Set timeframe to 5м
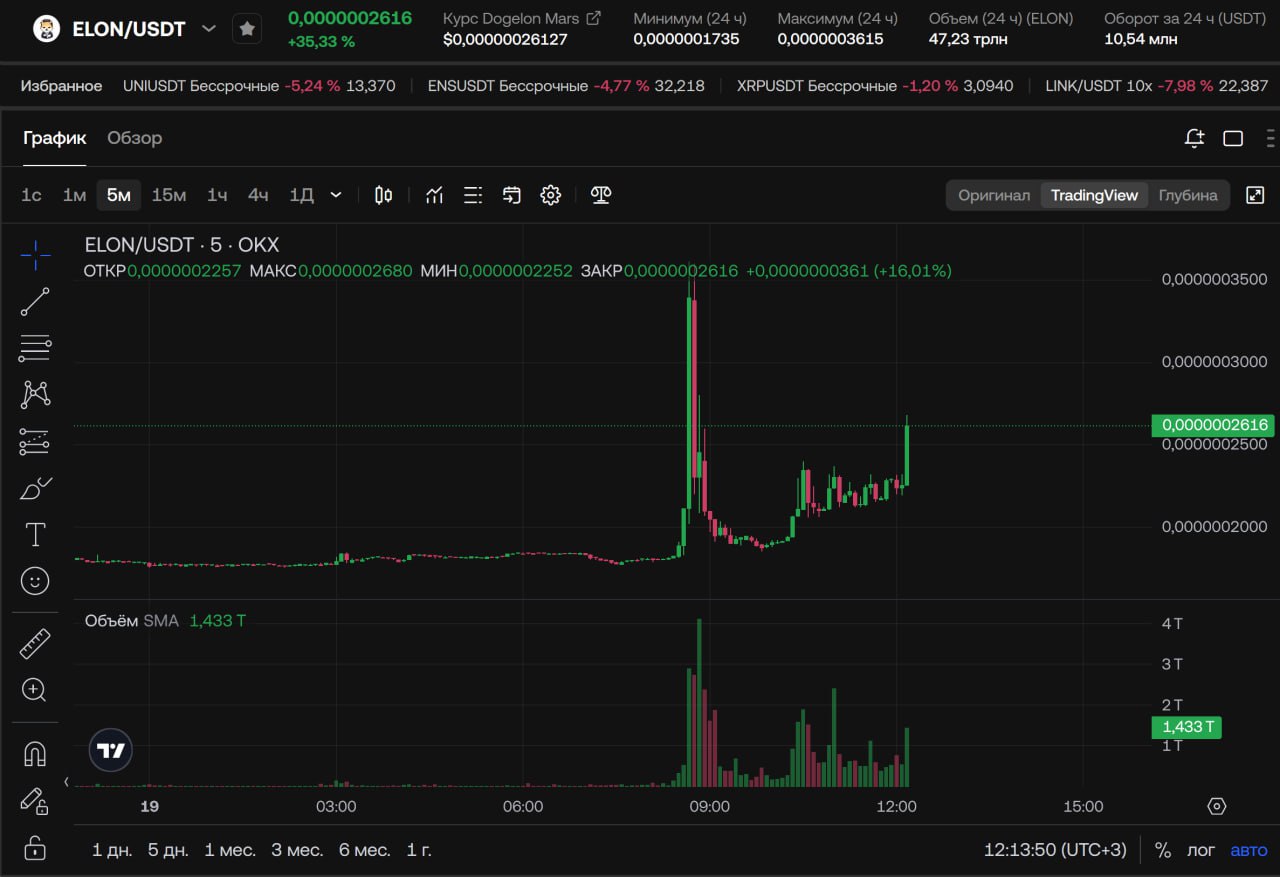Viewport: 1280px width, 877px height. tap(119, 195)
